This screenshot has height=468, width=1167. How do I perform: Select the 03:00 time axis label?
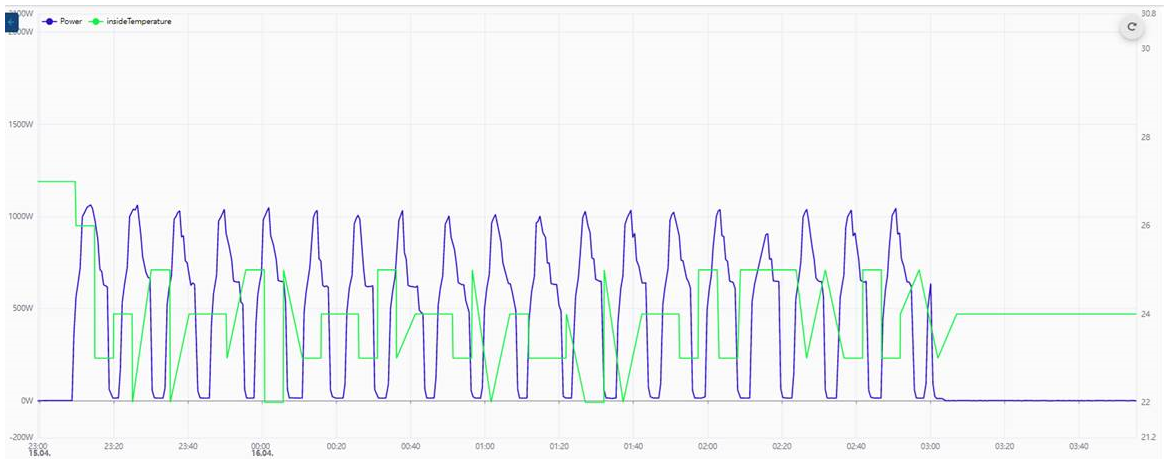click(930, 446)
